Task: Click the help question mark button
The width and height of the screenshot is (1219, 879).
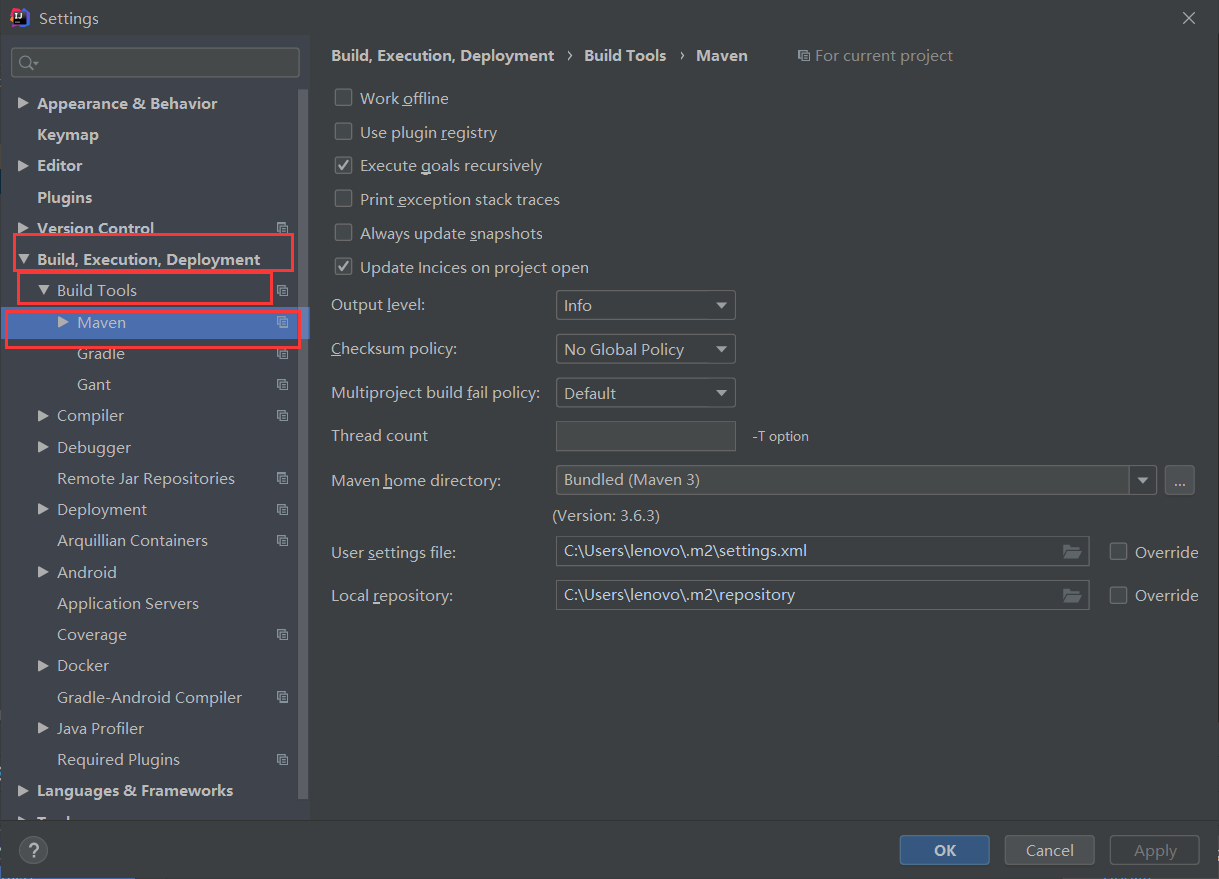Action: 33,851
